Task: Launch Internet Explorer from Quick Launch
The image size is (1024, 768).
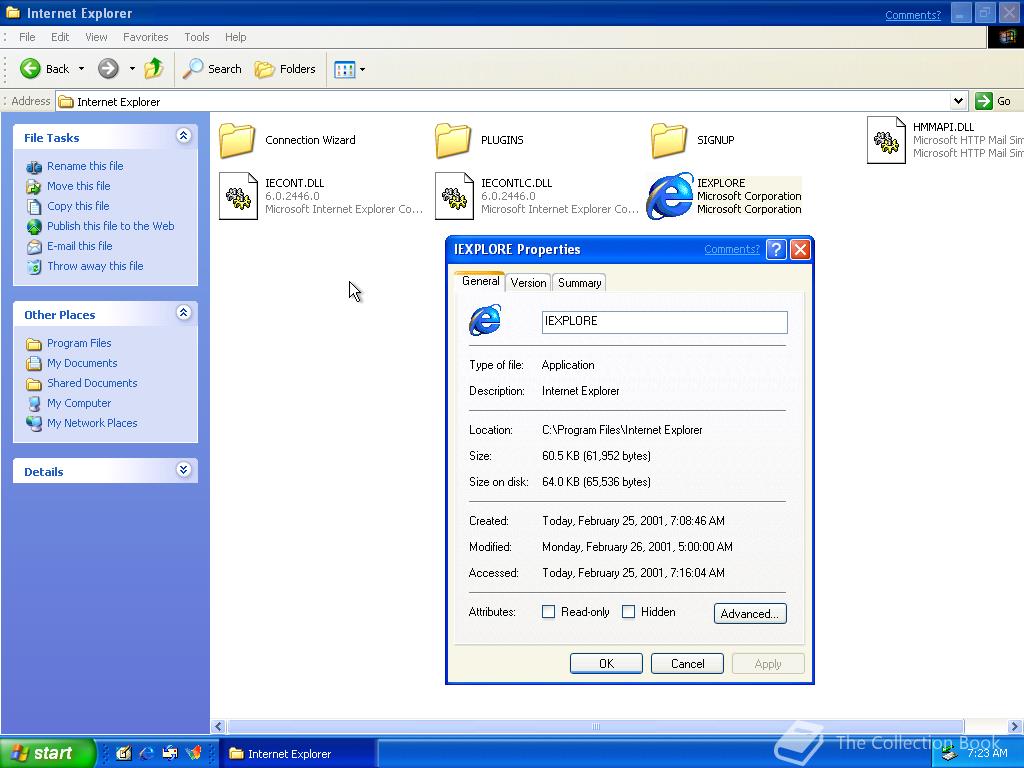Action: (146, 753)
